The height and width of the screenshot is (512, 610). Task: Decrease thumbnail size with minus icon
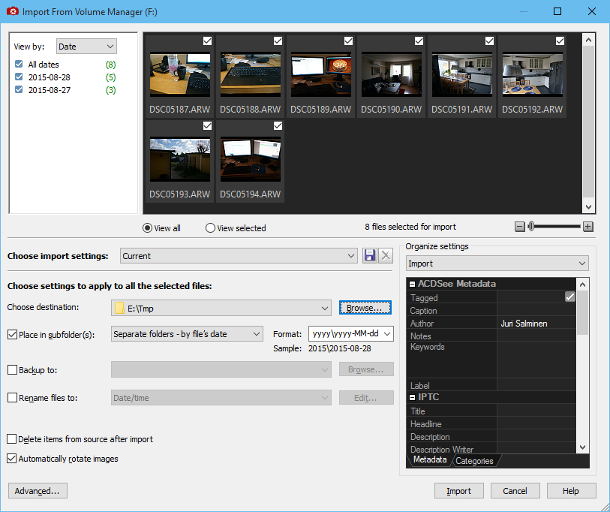tap(520, 226)
